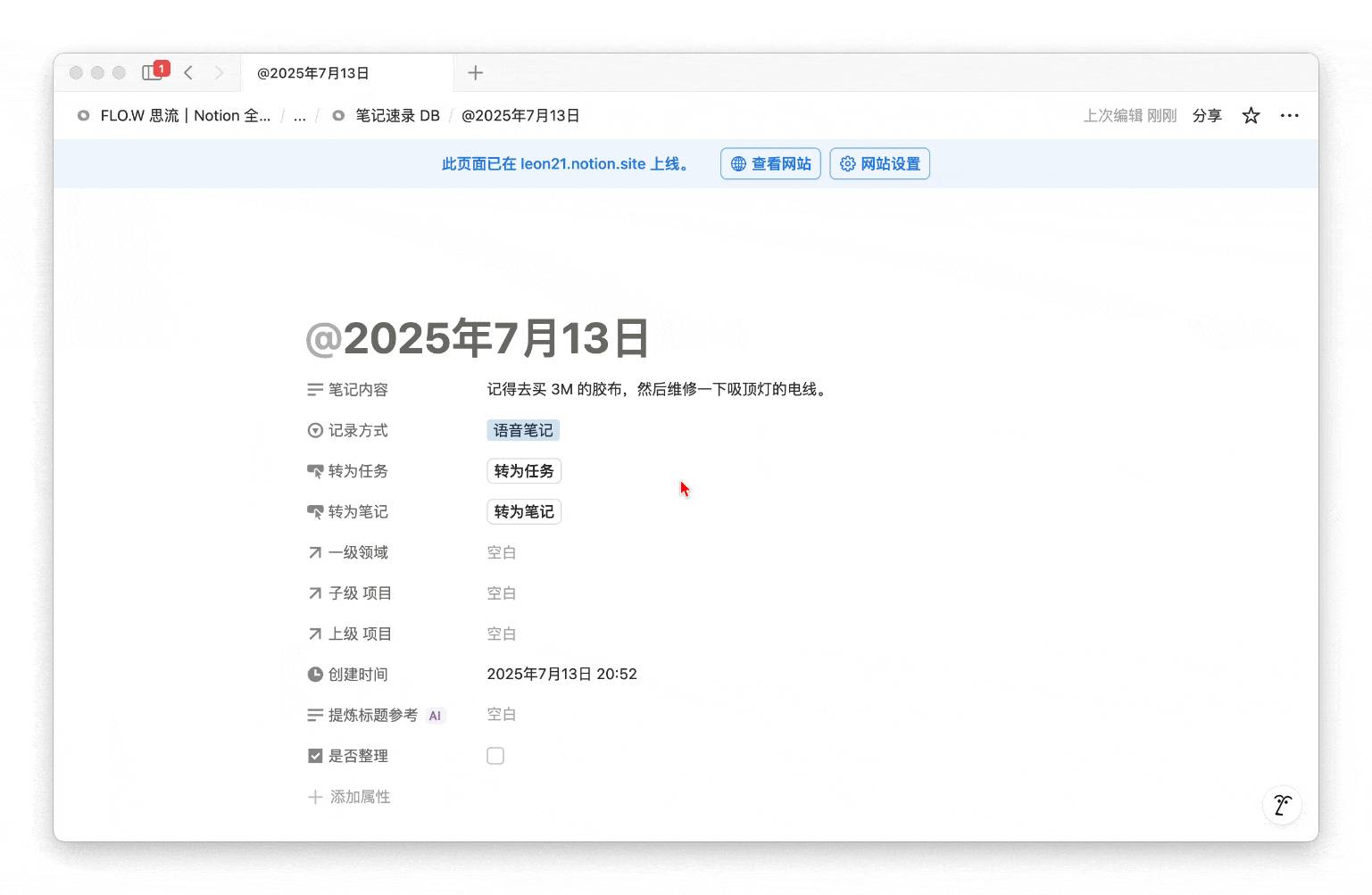Image resolution: width=1372 pixels, height=895 pixels.
Task: Edit the 笔记内容 note text field
Action: point(657,389)
